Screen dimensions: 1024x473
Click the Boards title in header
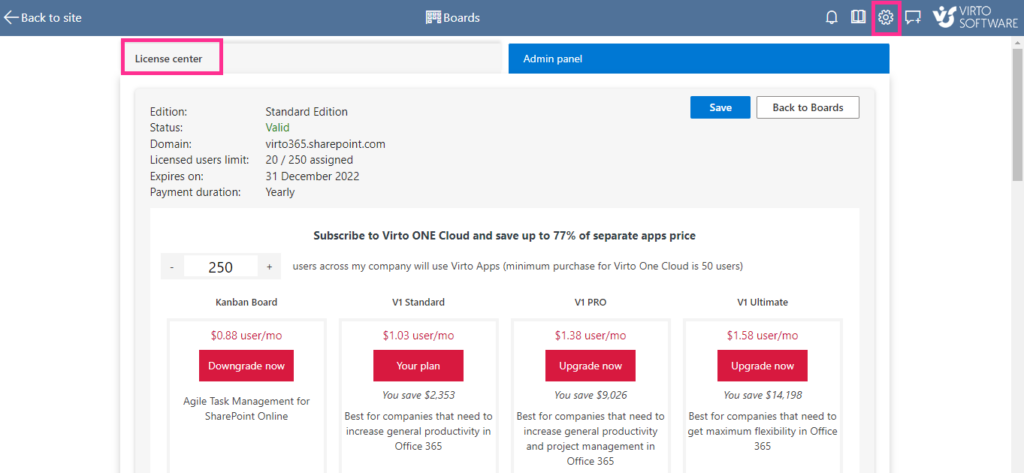pos(461,18)
